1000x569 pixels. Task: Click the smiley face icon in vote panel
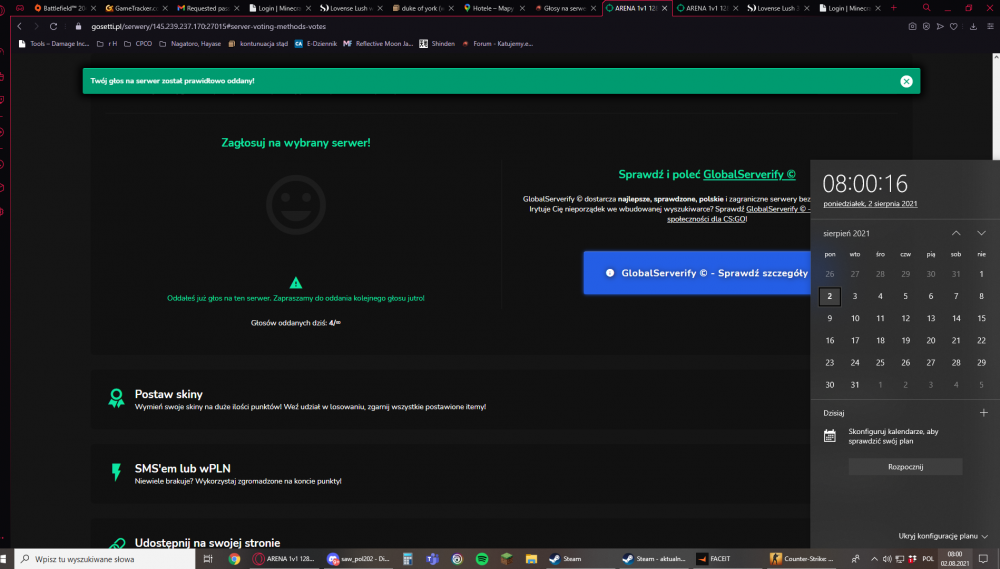pyautogui.click(x=296, y=205)
